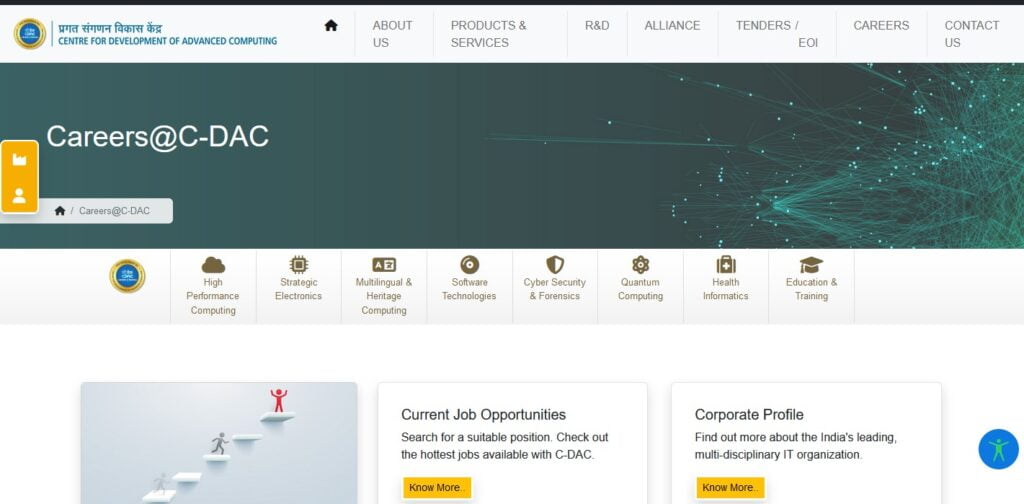Open the blue accessibility widget button
The width and height of the screenshot is (1024, 504).
(x=999, y=449)
